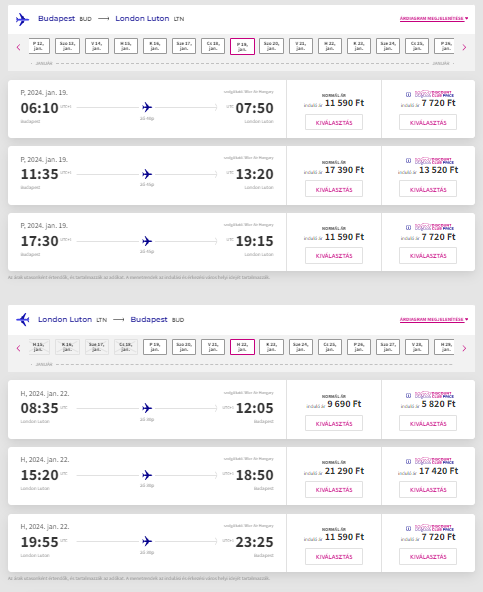Select discount fare 7 720 Ft for 17:30 flight

428,256
